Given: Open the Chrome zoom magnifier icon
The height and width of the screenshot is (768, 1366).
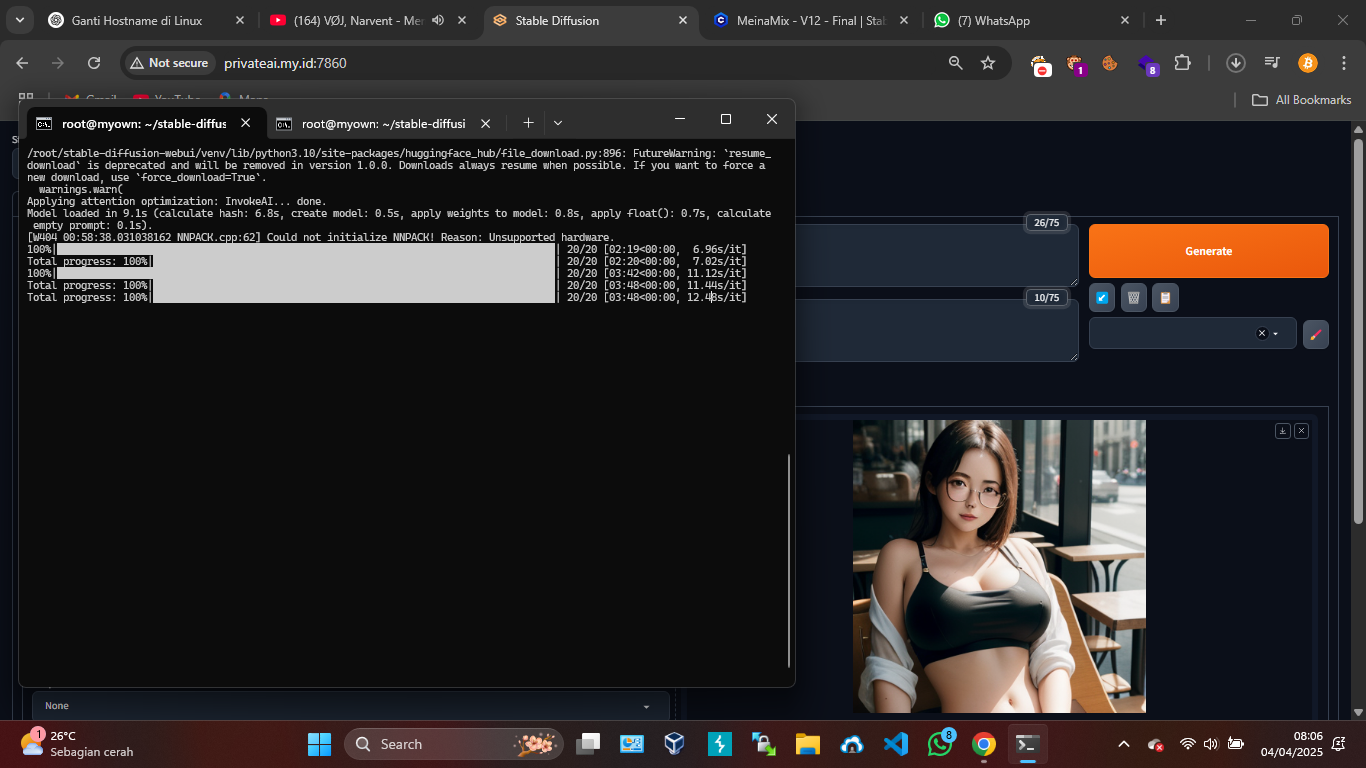Looking at the screenshot, I should [x=956, y=63].
